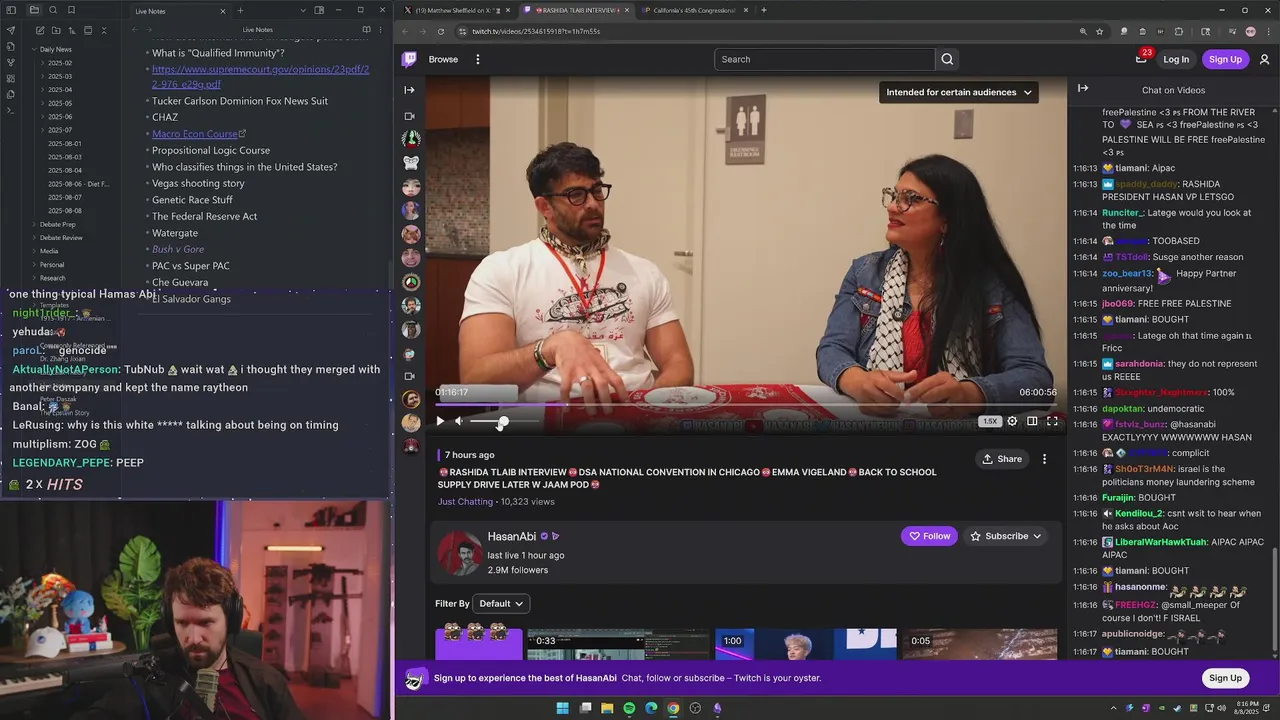The image size is (1280, 720).
Task: Bookmark the page with the star icon
Action: pos(1099,31)
